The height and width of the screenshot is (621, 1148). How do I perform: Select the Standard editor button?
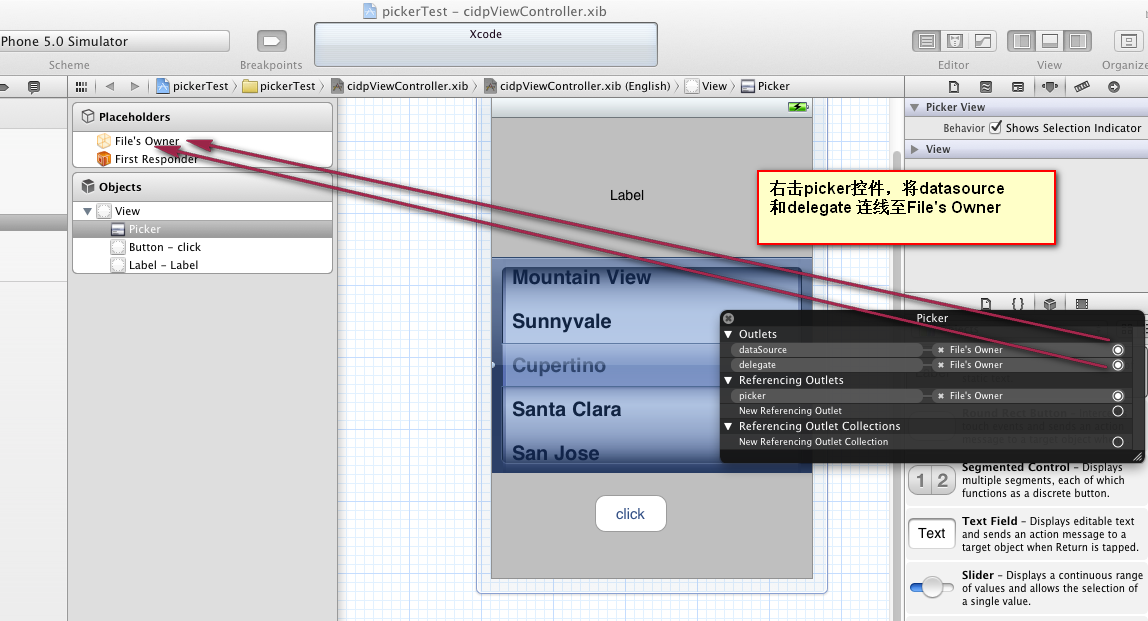tap(927, 41)
